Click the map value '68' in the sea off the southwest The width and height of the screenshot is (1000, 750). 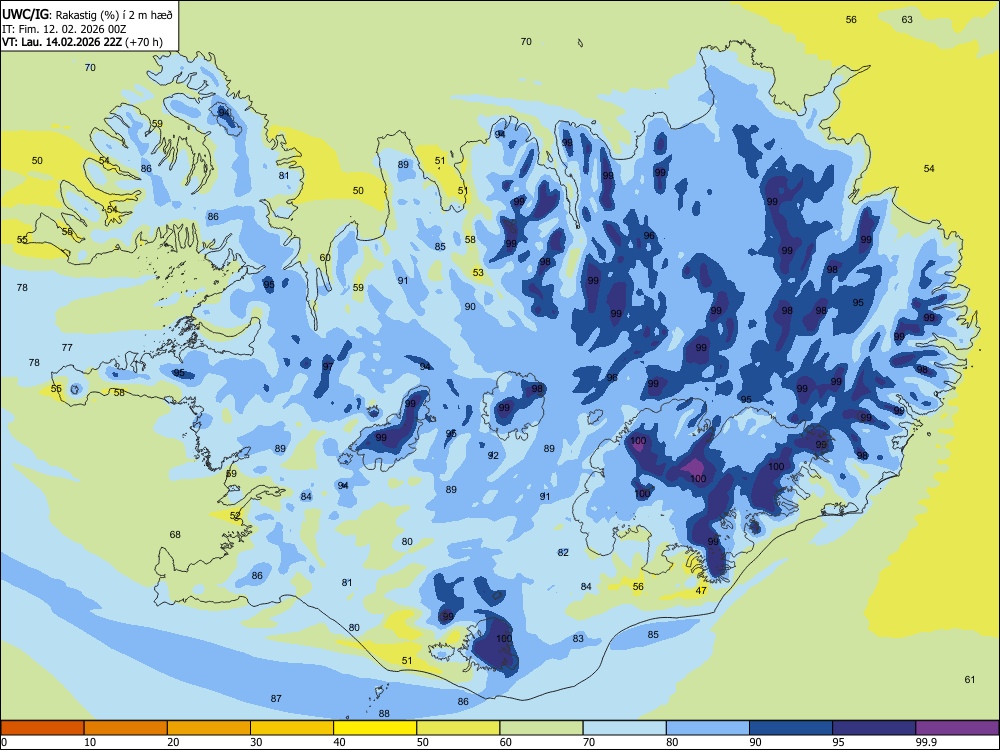click(175, 535)
